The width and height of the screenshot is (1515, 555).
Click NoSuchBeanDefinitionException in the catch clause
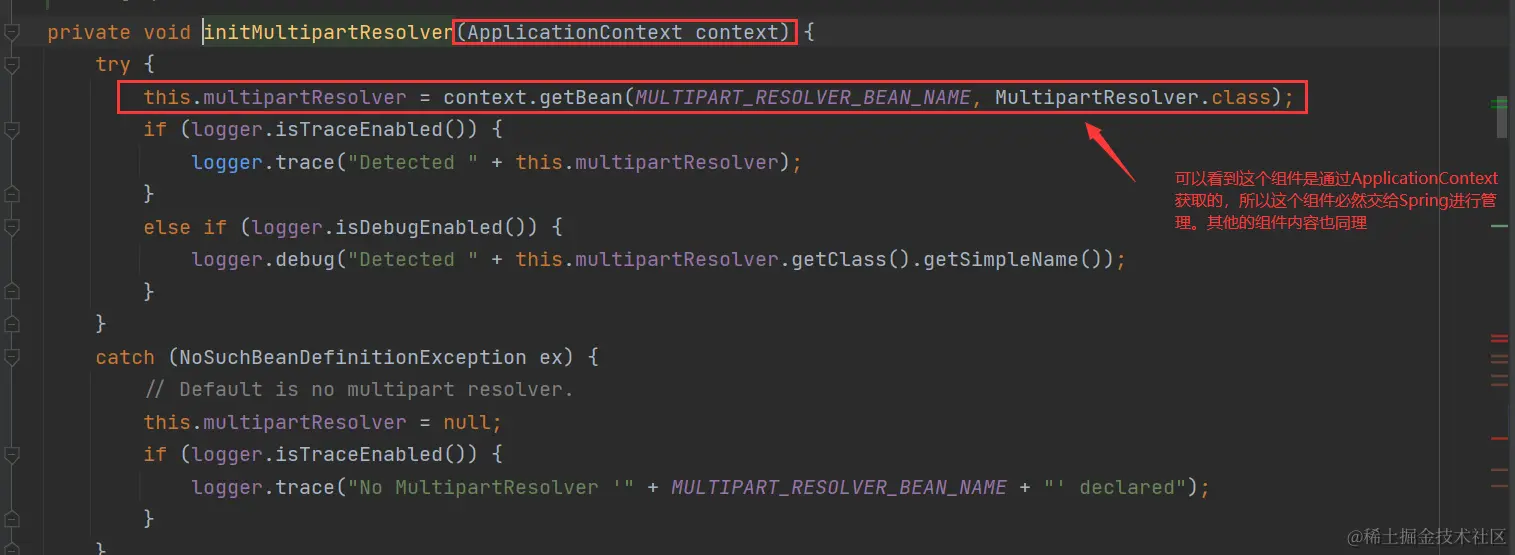353,357
